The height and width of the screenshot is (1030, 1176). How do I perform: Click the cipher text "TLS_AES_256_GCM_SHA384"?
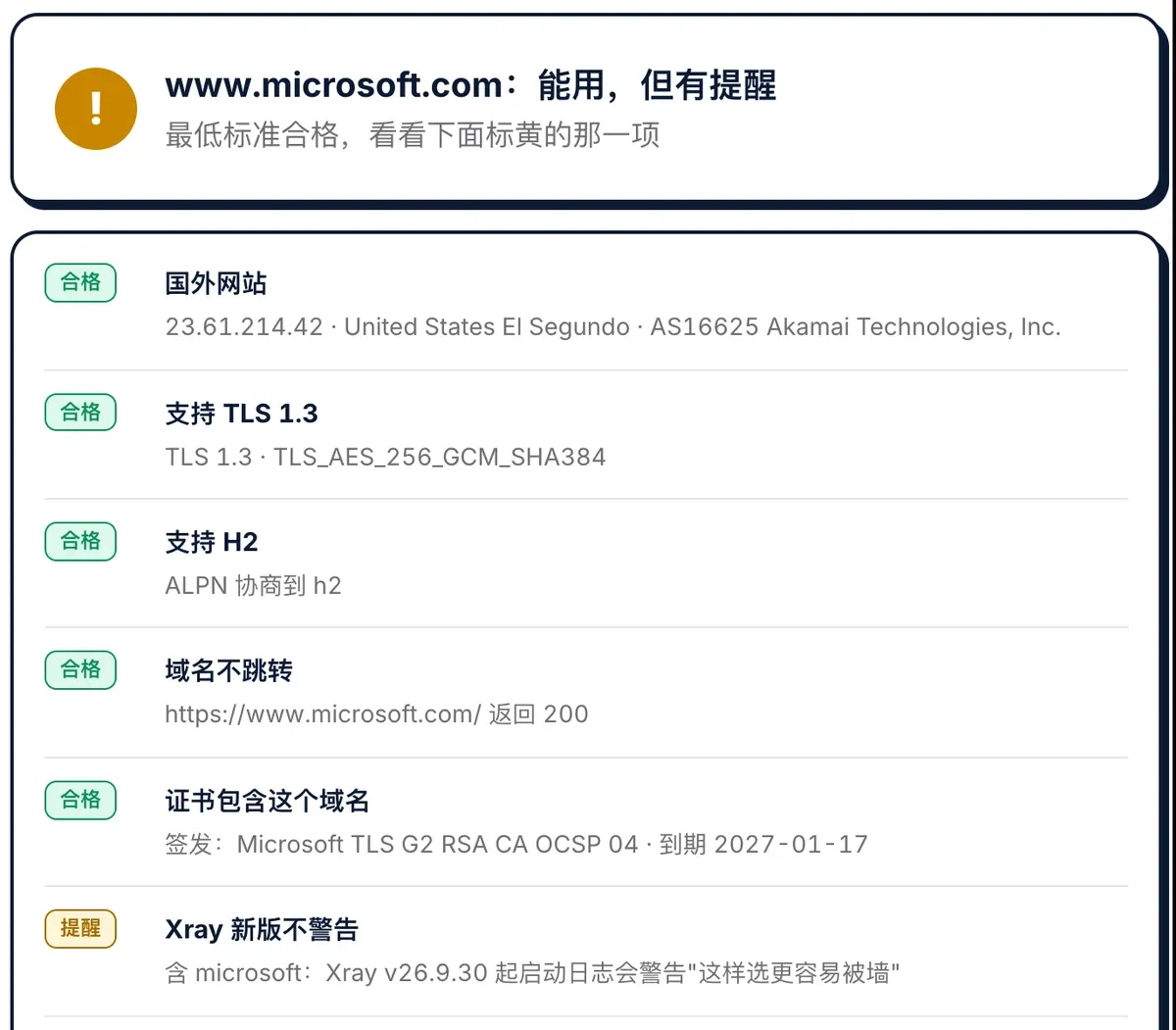coord(440,457)
